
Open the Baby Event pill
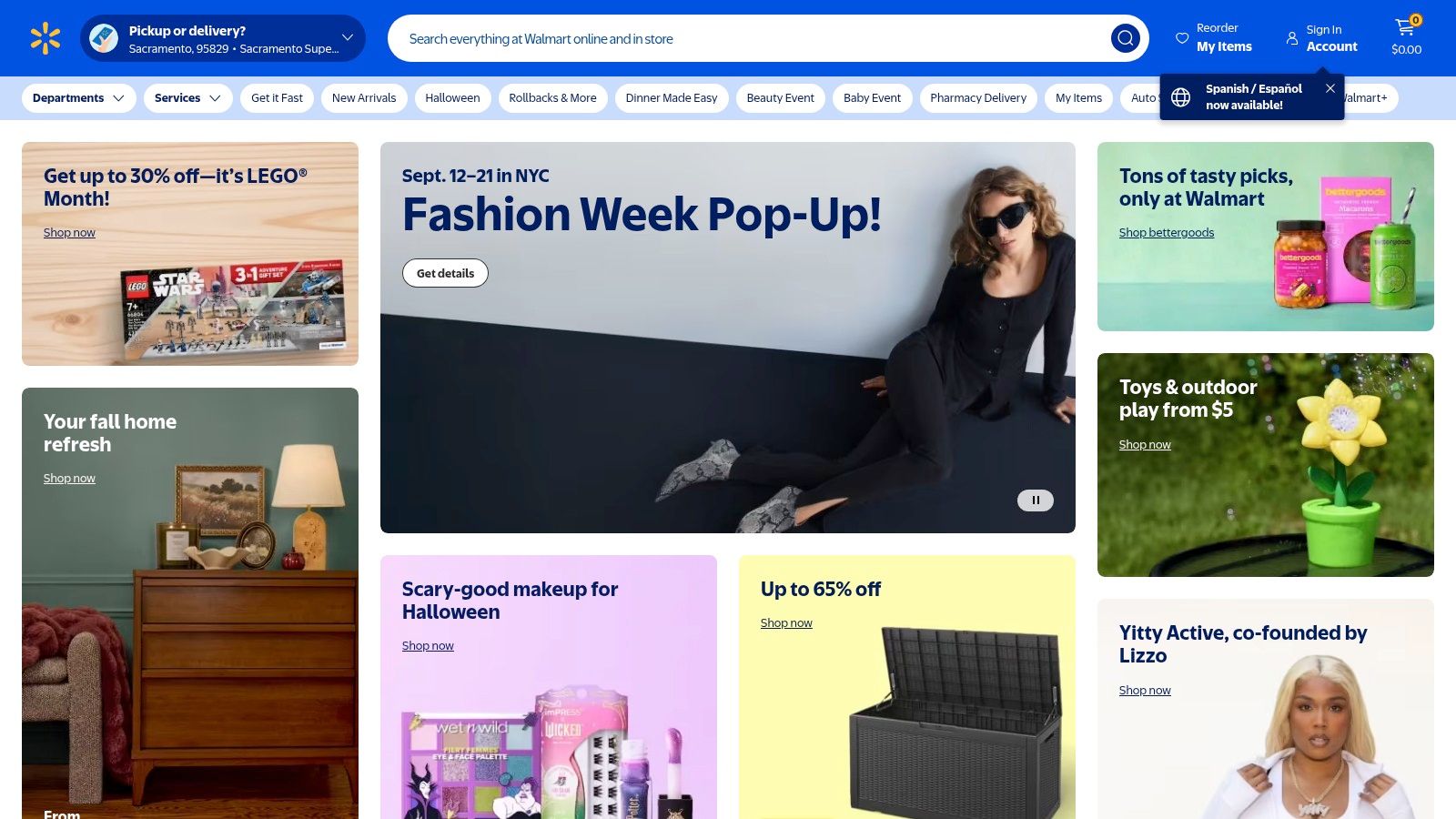(x=872, y=98)
